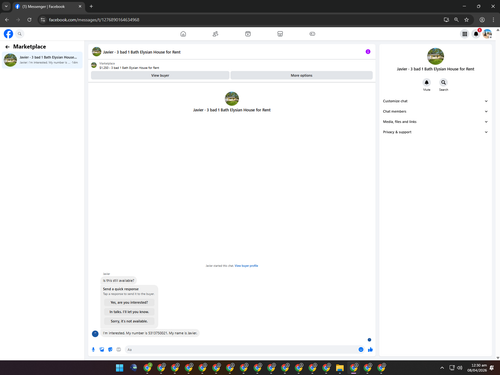Viewport: 500px width, 375px height.
Task: Open the Chrome profile icon
Action: tap(482, 20)
